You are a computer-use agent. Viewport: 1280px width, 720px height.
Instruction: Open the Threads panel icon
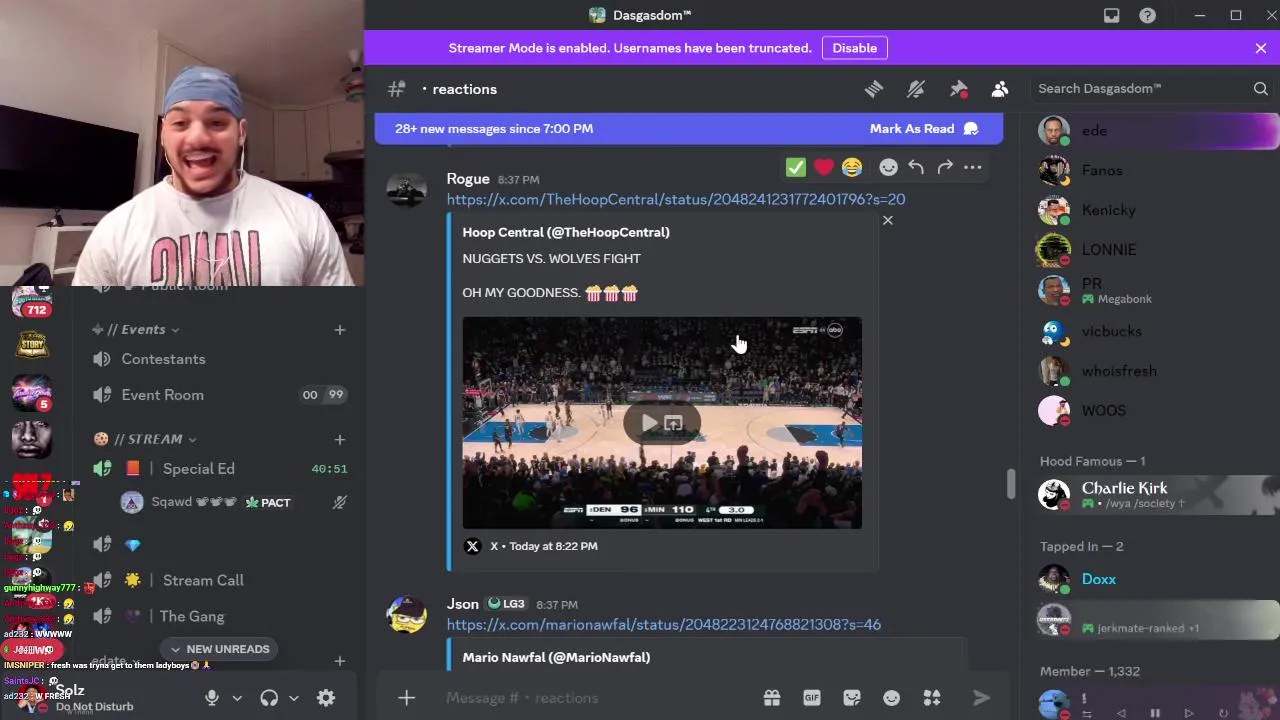point(874,89)
